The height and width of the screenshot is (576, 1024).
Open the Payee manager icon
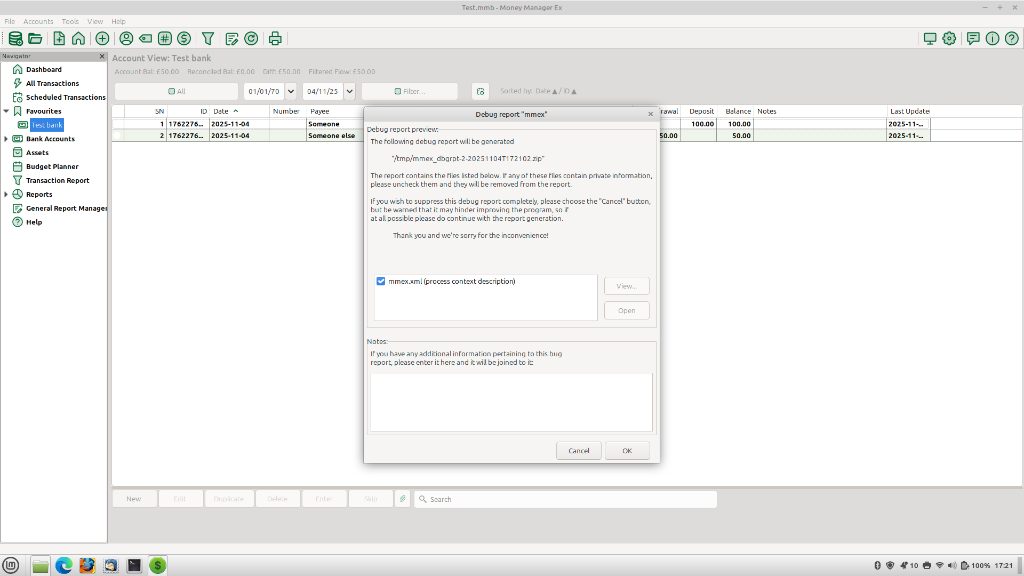pyautogui.click(x=126, y=39)
